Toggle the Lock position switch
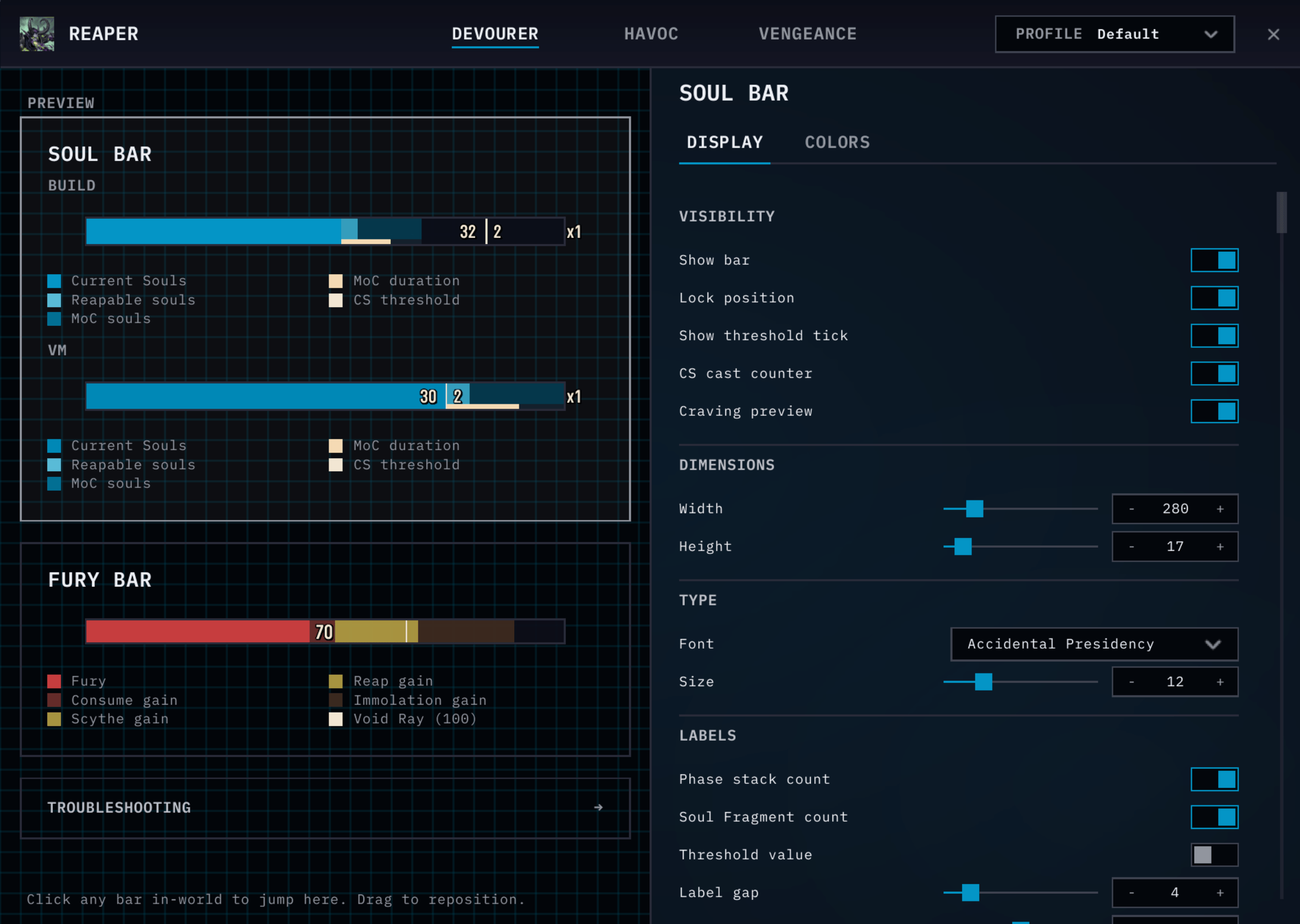The width and height of the screenshot is (1300, 924). pyautogui.click(x=1214, y=298)
